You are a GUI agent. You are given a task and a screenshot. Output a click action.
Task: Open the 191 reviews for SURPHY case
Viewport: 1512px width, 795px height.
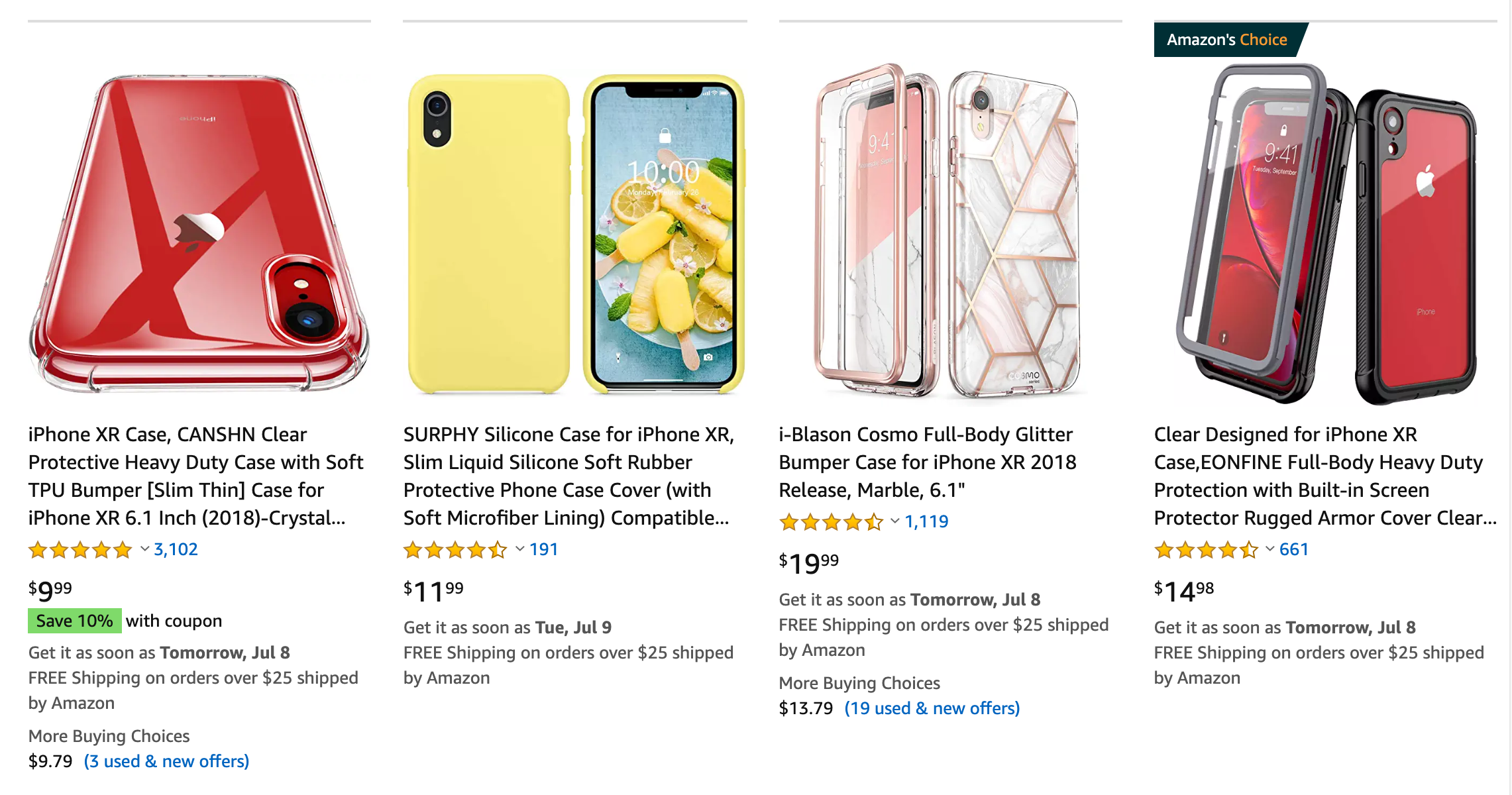[x=543, y=549]
